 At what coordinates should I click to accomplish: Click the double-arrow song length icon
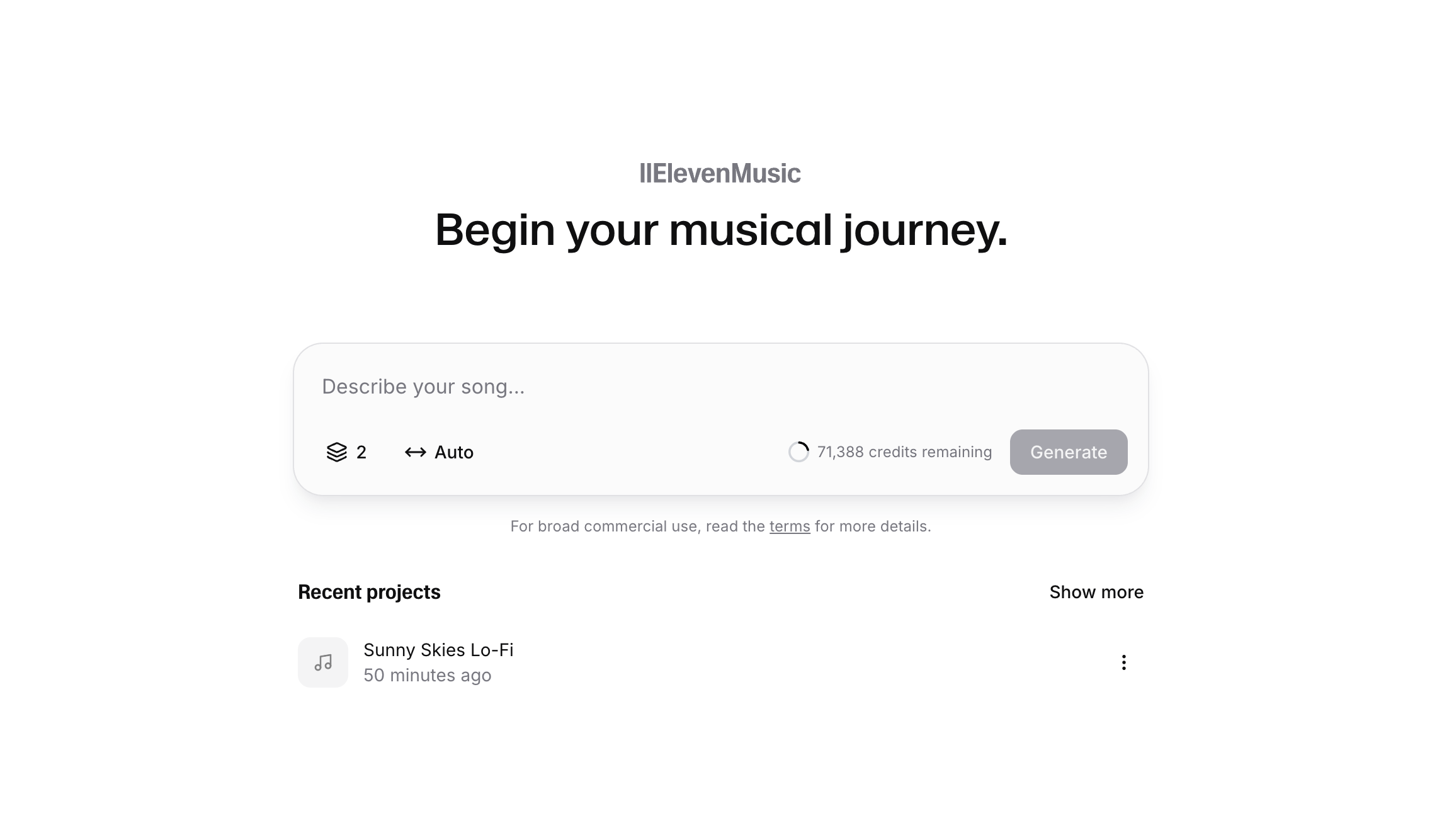tap(416, 452)
